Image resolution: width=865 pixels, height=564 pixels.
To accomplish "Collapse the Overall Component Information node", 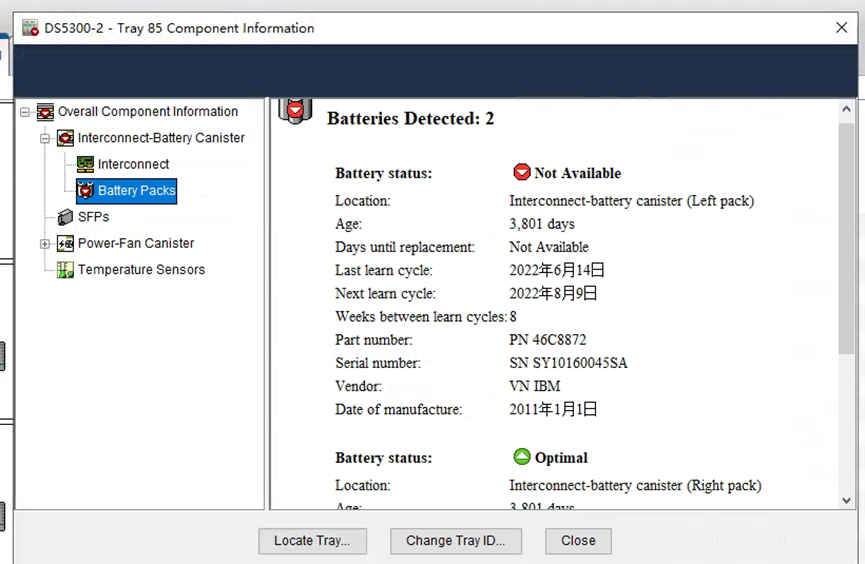I will [x=25, y=112].
